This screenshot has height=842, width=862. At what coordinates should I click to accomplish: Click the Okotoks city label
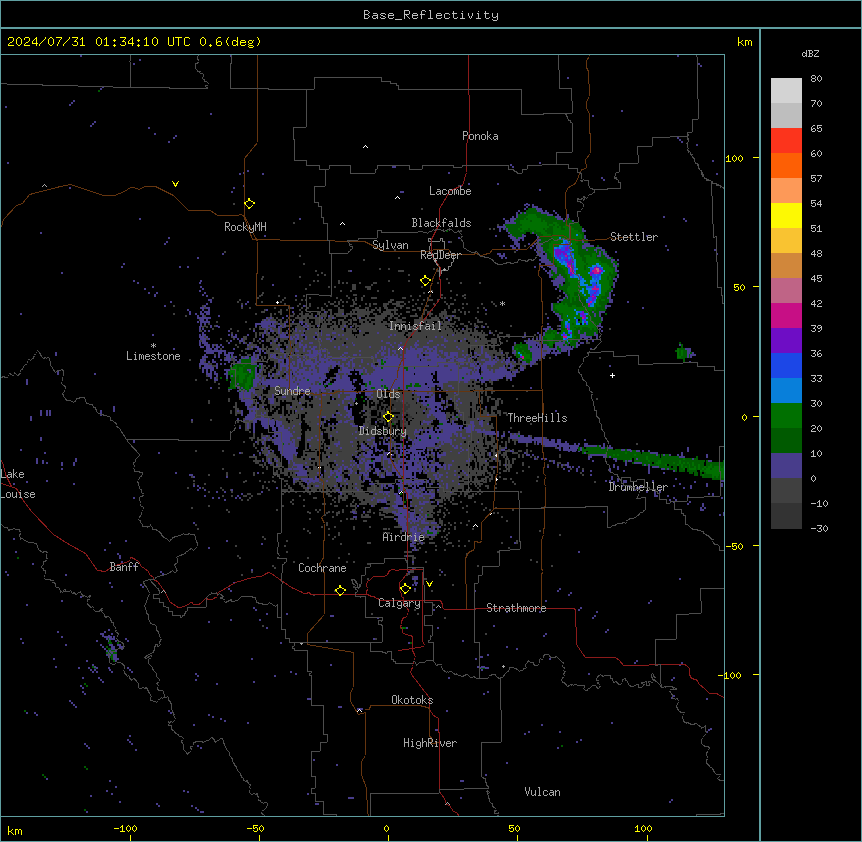tap(412, 700)
